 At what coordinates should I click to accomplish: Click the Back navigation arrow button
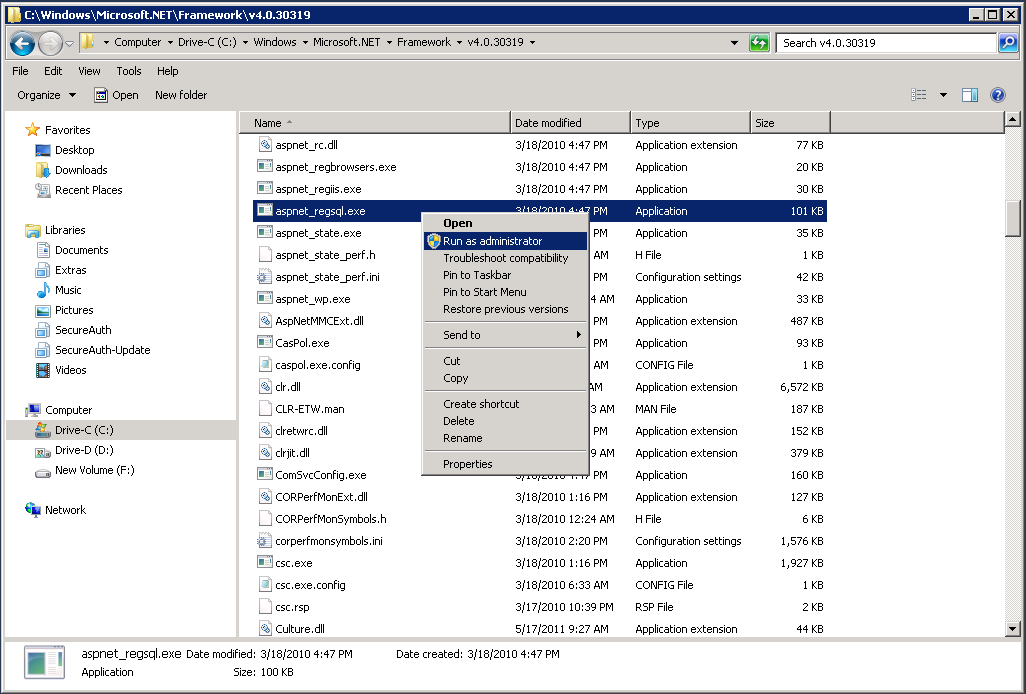[x=23, y=43]
